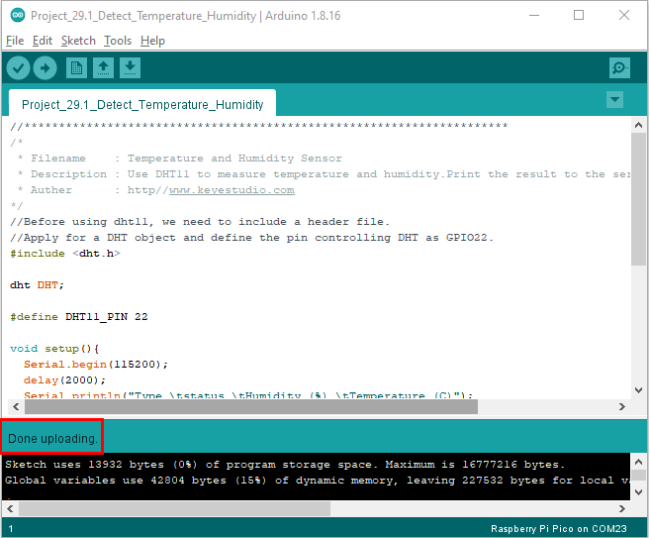Maximize the Arduino window
This screenshot has height=538, width=650.
(x=579, y=15)
